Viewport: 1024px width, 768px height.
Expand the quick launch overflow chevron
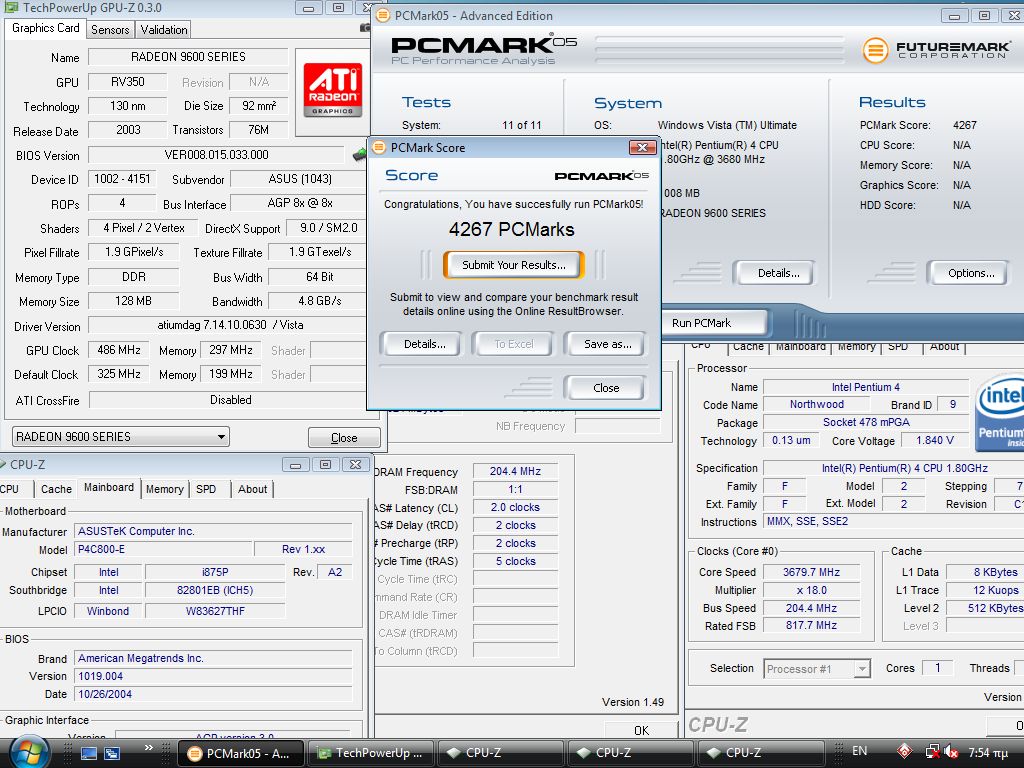pos(149,748)
